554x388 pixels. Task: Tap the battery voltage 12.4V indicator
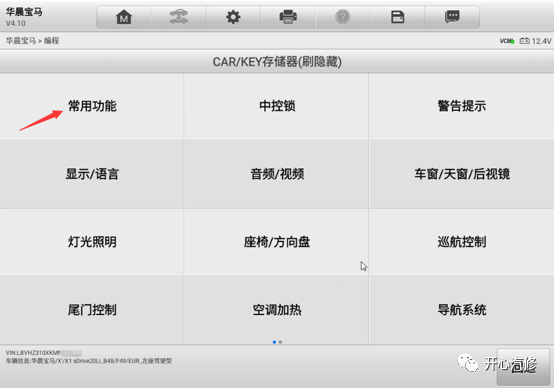[535, 41]
